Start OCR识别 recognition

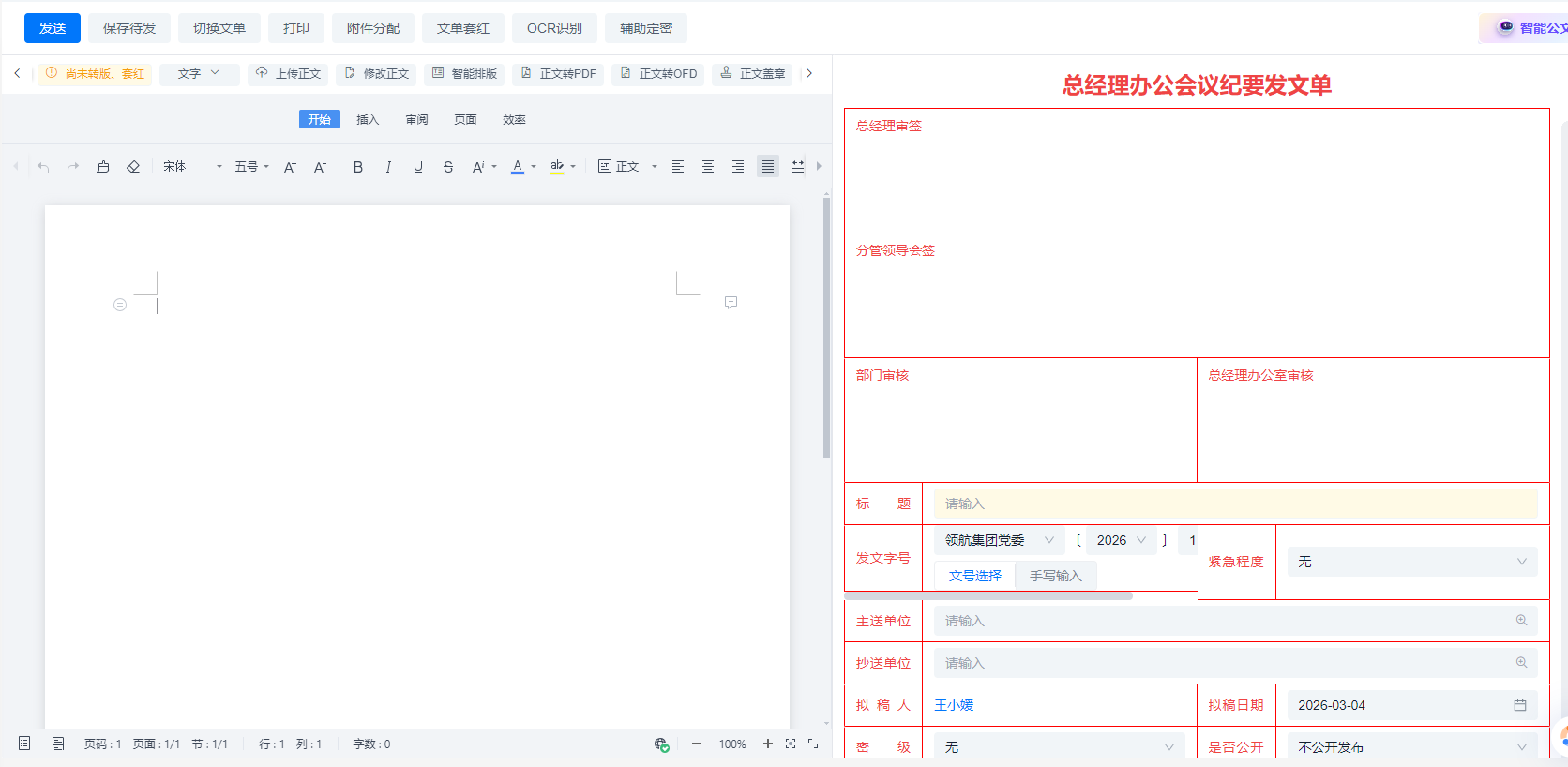pos(554,28)
